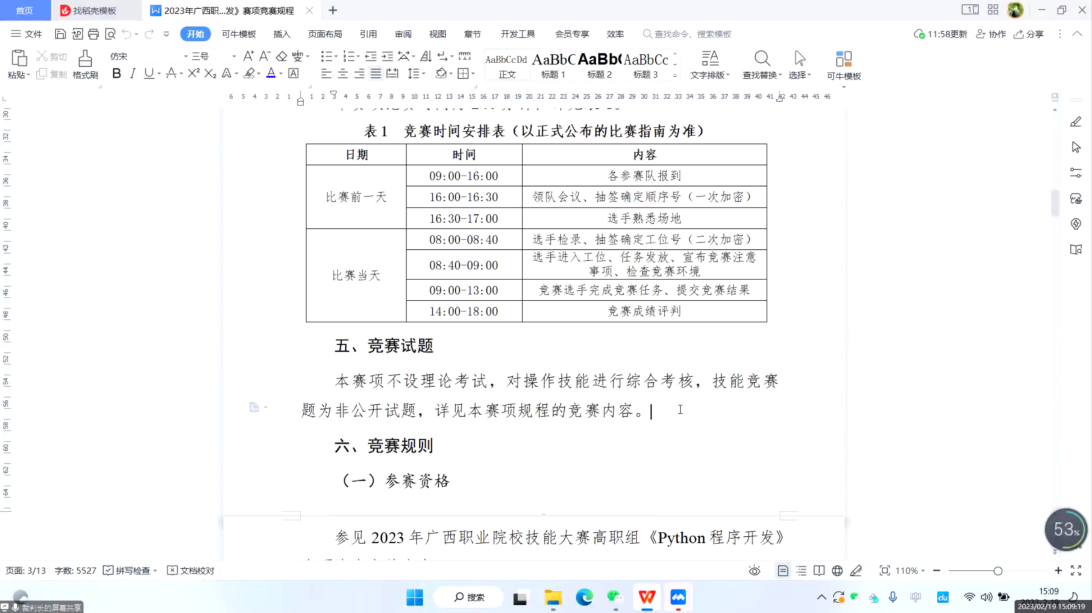This screenshot has width=1092, height=613.
Task: Apply superscript formatting (X²)
Action: coord(194,73)
